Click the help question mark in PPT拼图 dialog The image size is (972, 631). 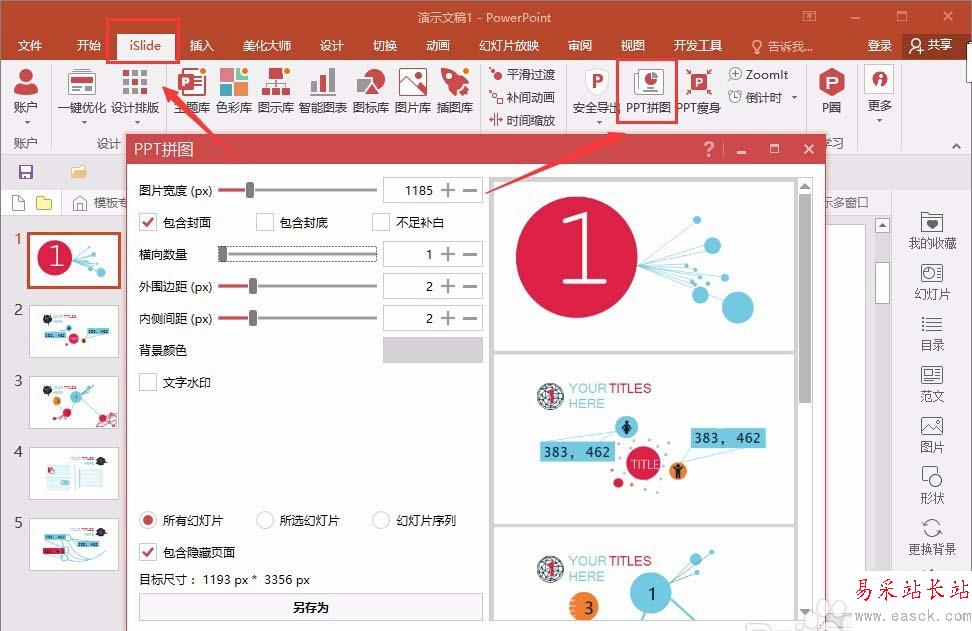pyautogui.click(x=709, y=149)
